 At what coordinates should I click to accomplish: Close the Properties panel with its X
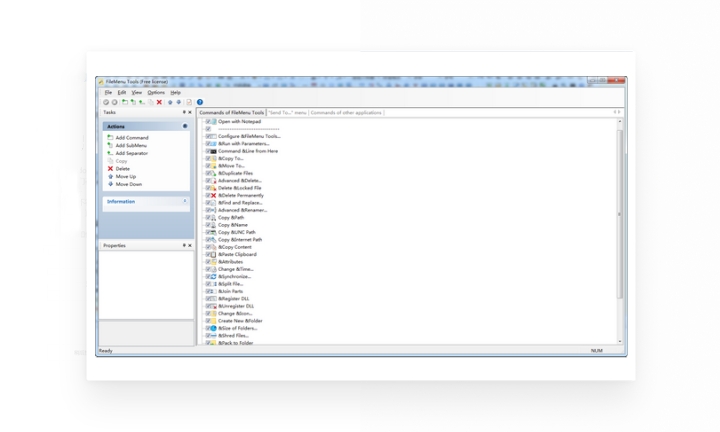(x=190, y=246)
